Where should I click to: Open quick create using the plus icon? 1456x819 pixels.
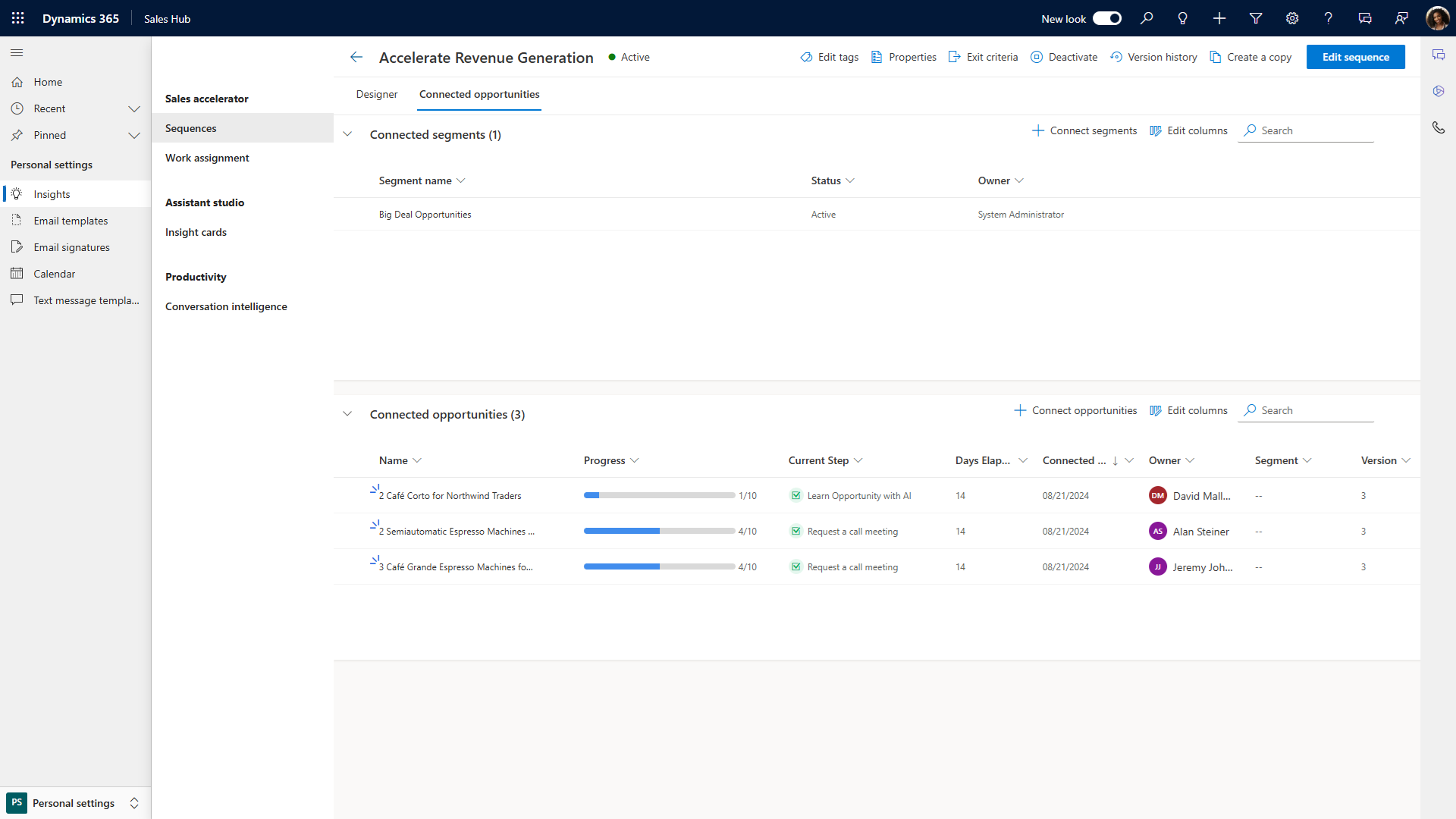tap(1219, 18)
